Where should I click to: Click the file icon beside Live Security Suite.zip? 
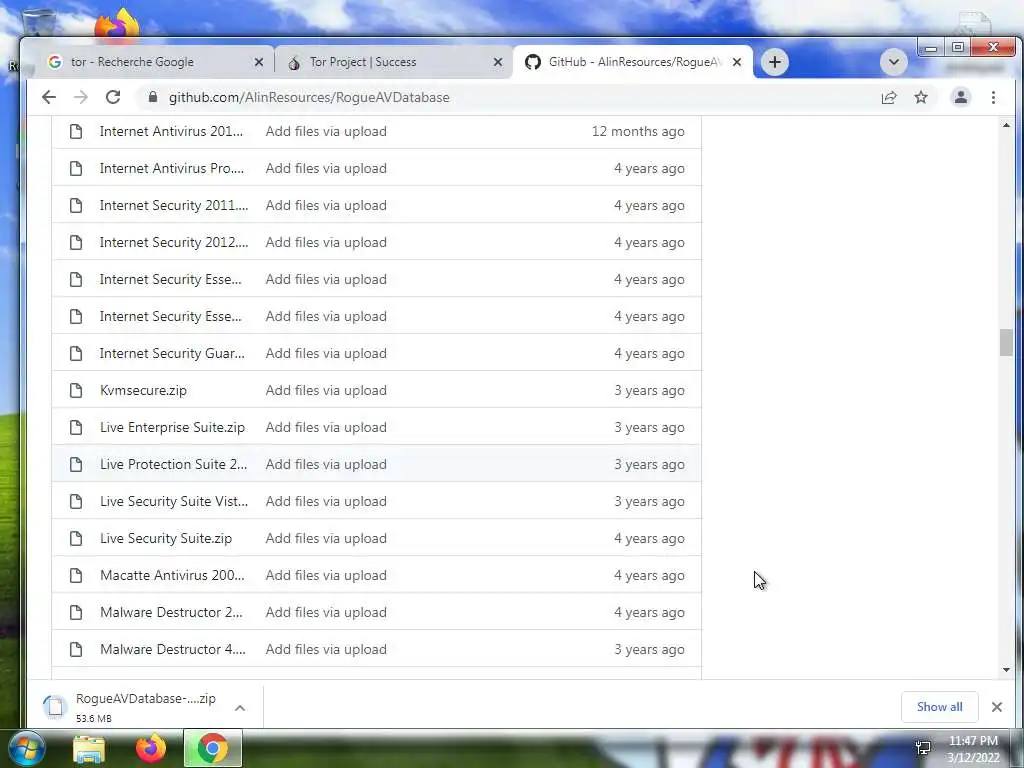[x=76, y=538]
